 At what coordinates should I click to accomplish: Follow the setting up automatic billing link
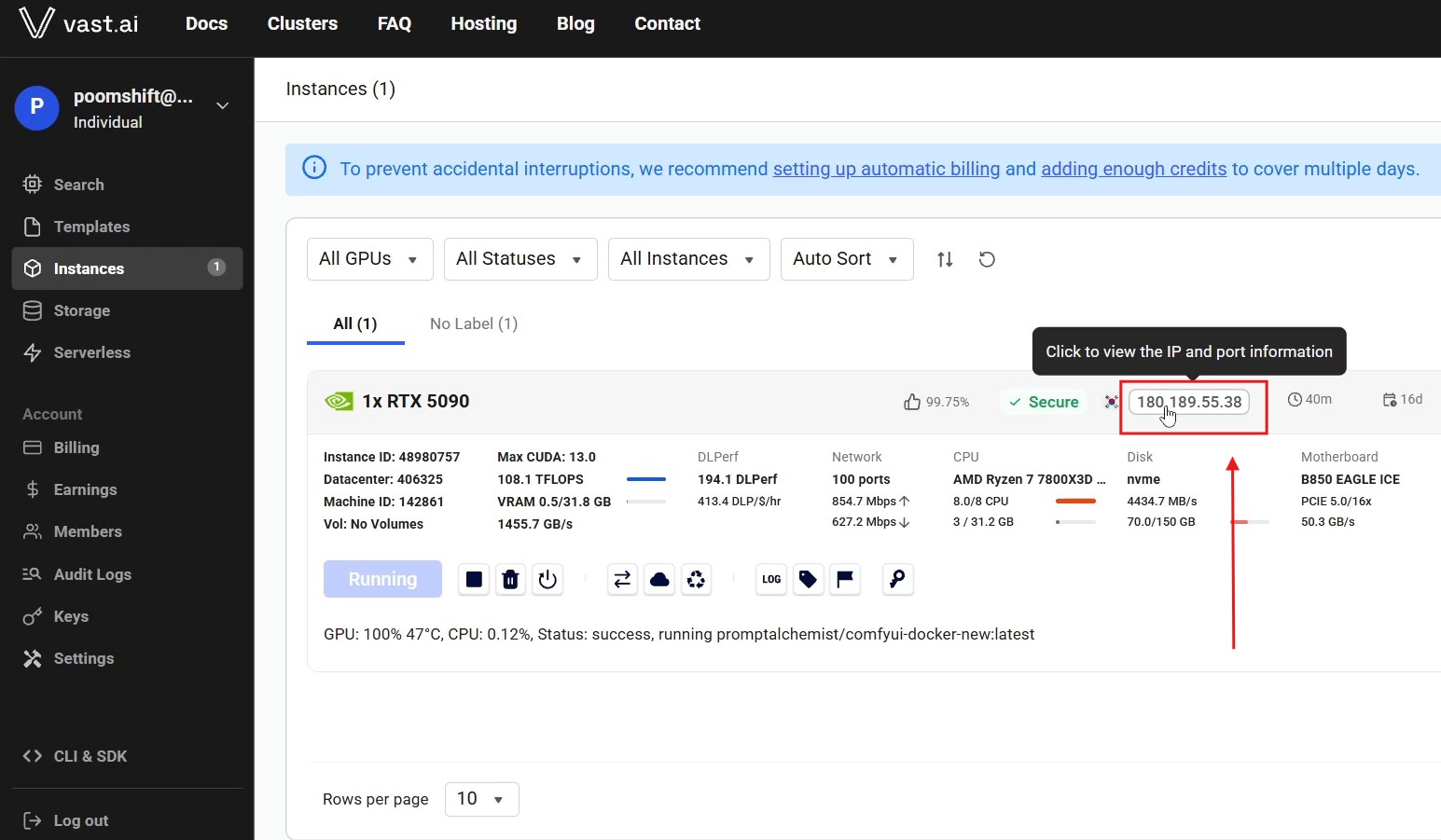pos(886,169)
